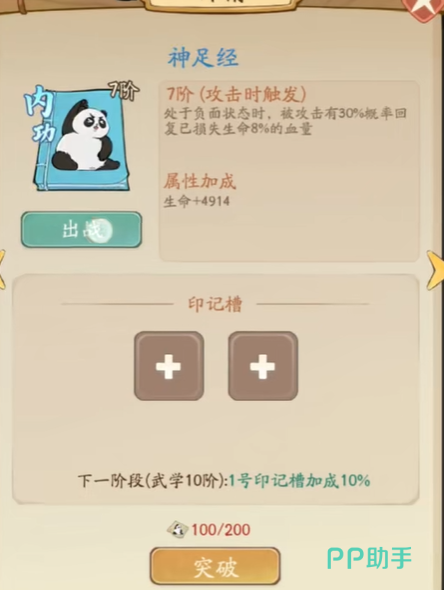
Task: Tap the 出战 deploy button
Action: 81,230
